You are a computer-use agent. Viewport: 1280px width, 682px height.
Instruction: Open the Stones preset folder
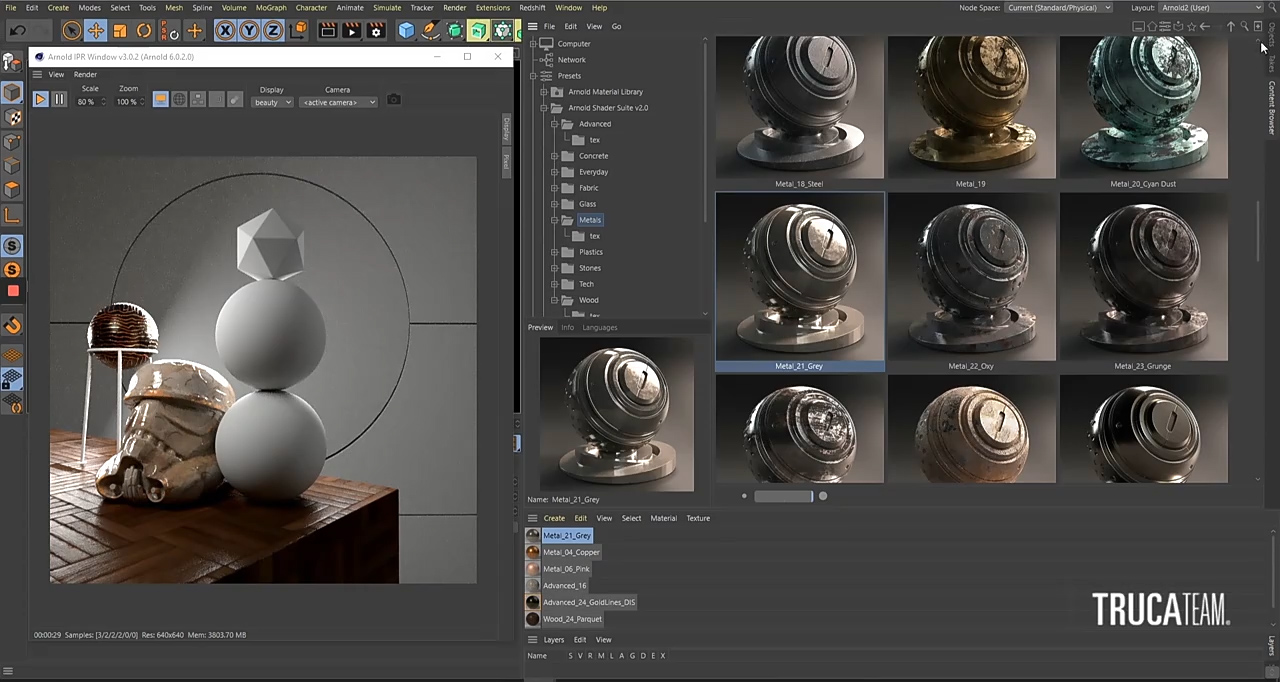(590, 268)
